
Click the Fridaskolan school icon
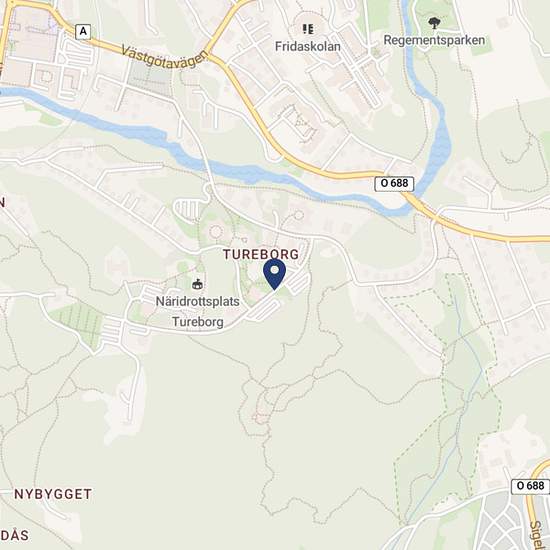(308, 29)
